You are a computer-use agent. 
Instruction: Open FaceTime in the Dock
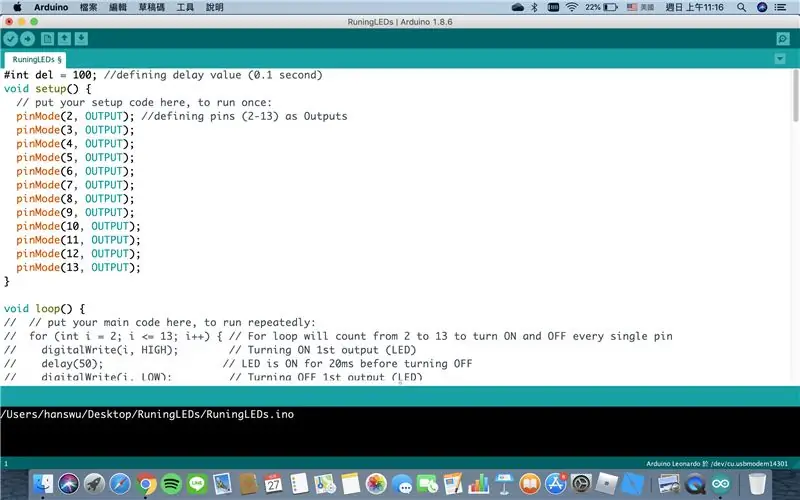point(428,484)
